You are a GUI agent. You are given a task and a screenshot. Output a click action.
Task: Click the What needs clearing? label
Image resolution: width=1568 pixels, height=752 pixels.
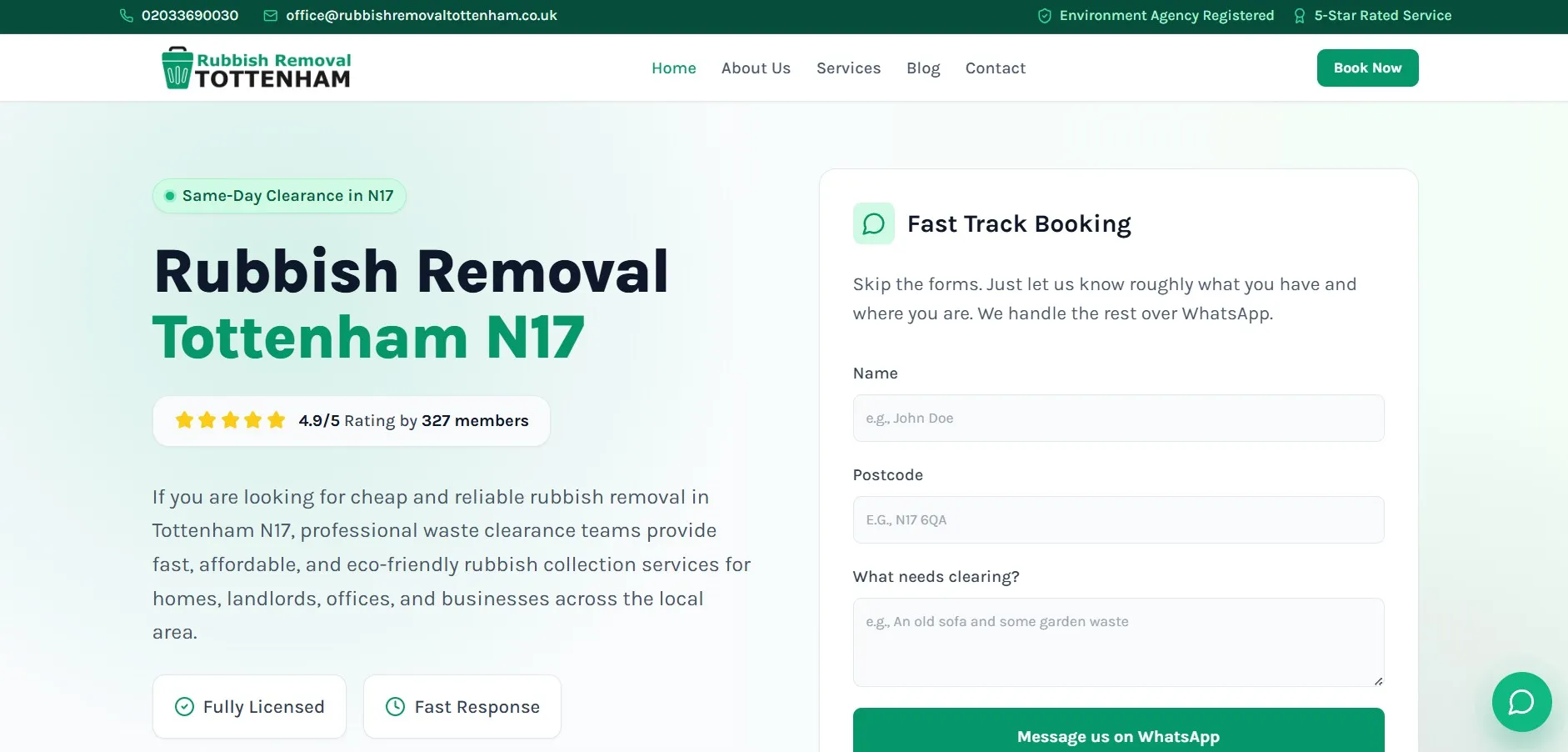(936, 577)
